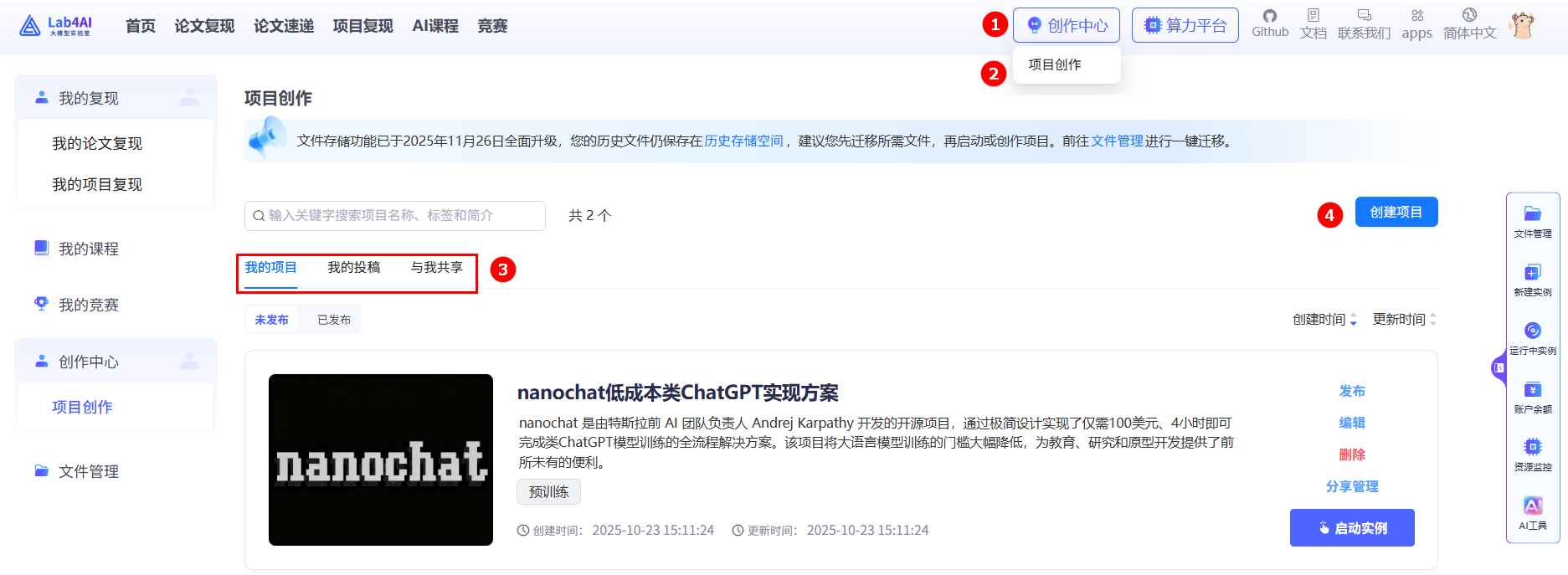Click 删除 for the nanochat project
The height and width of the screenshot is (575, 1568).
(1352, 454)
